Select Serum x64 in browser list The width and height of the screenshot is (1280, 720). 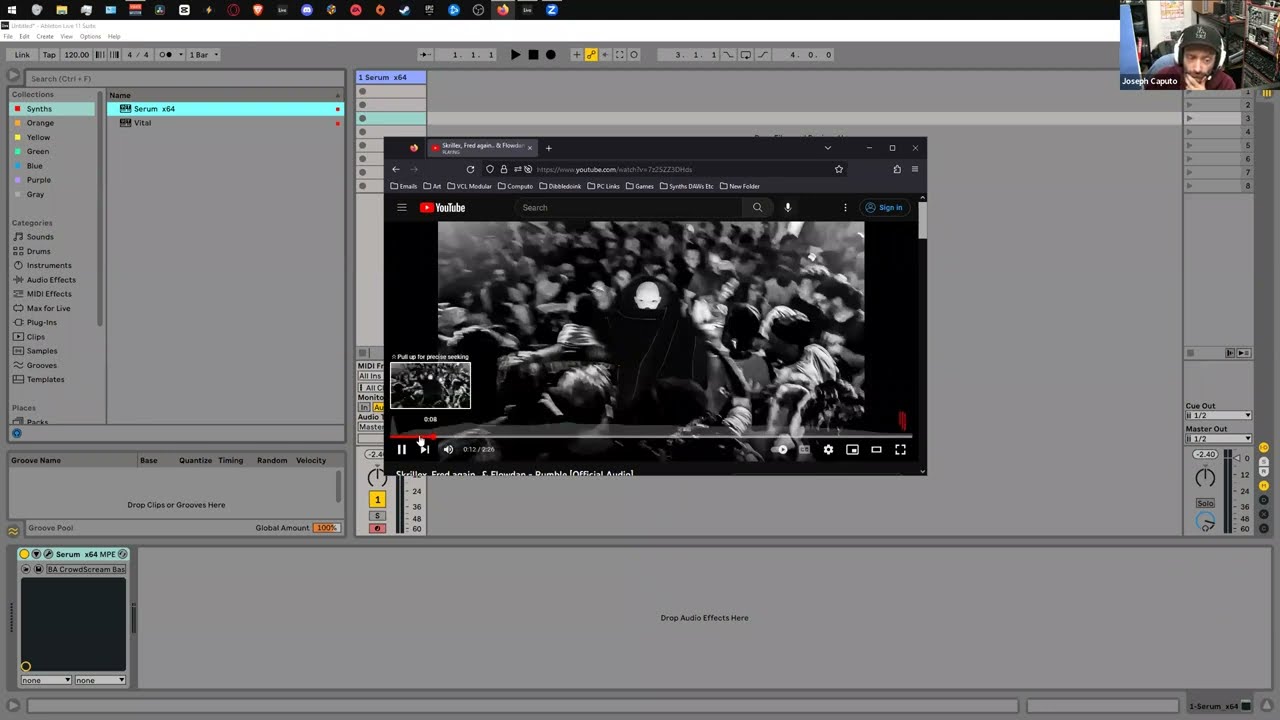click(225, 108)
